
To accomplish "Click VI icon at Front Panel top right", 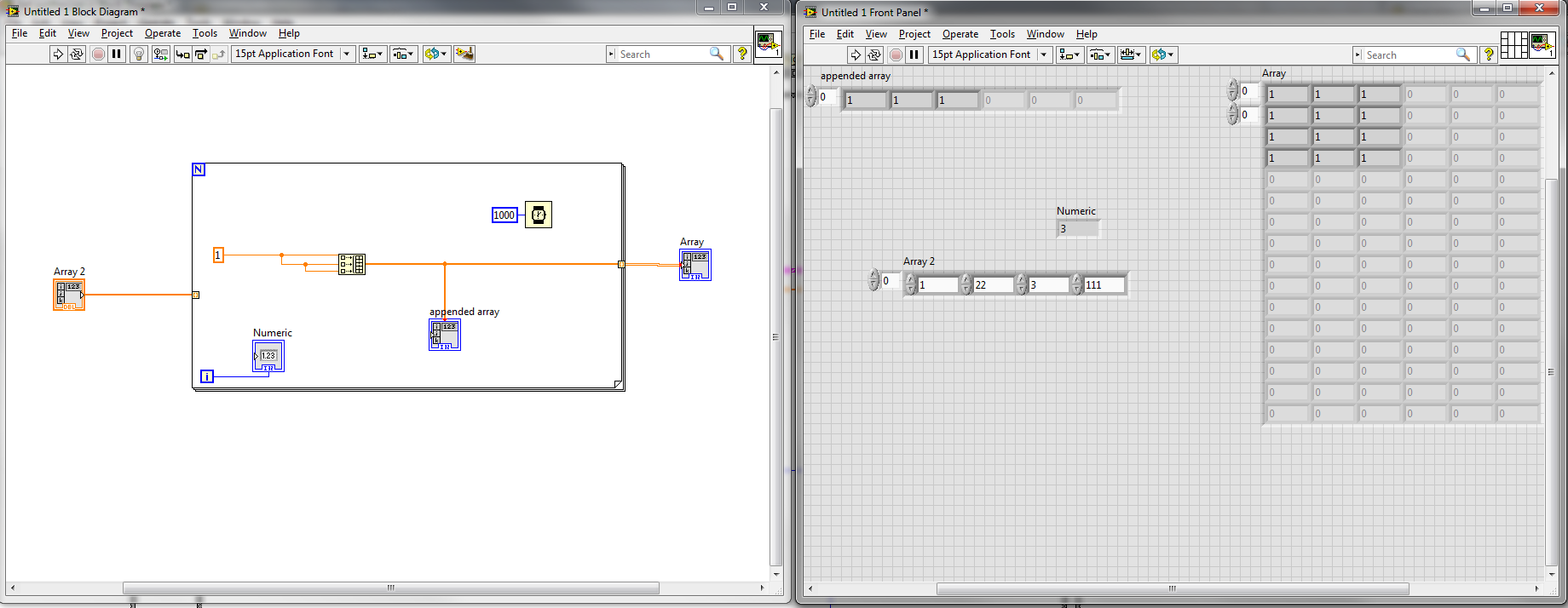I will point(1542,45).
